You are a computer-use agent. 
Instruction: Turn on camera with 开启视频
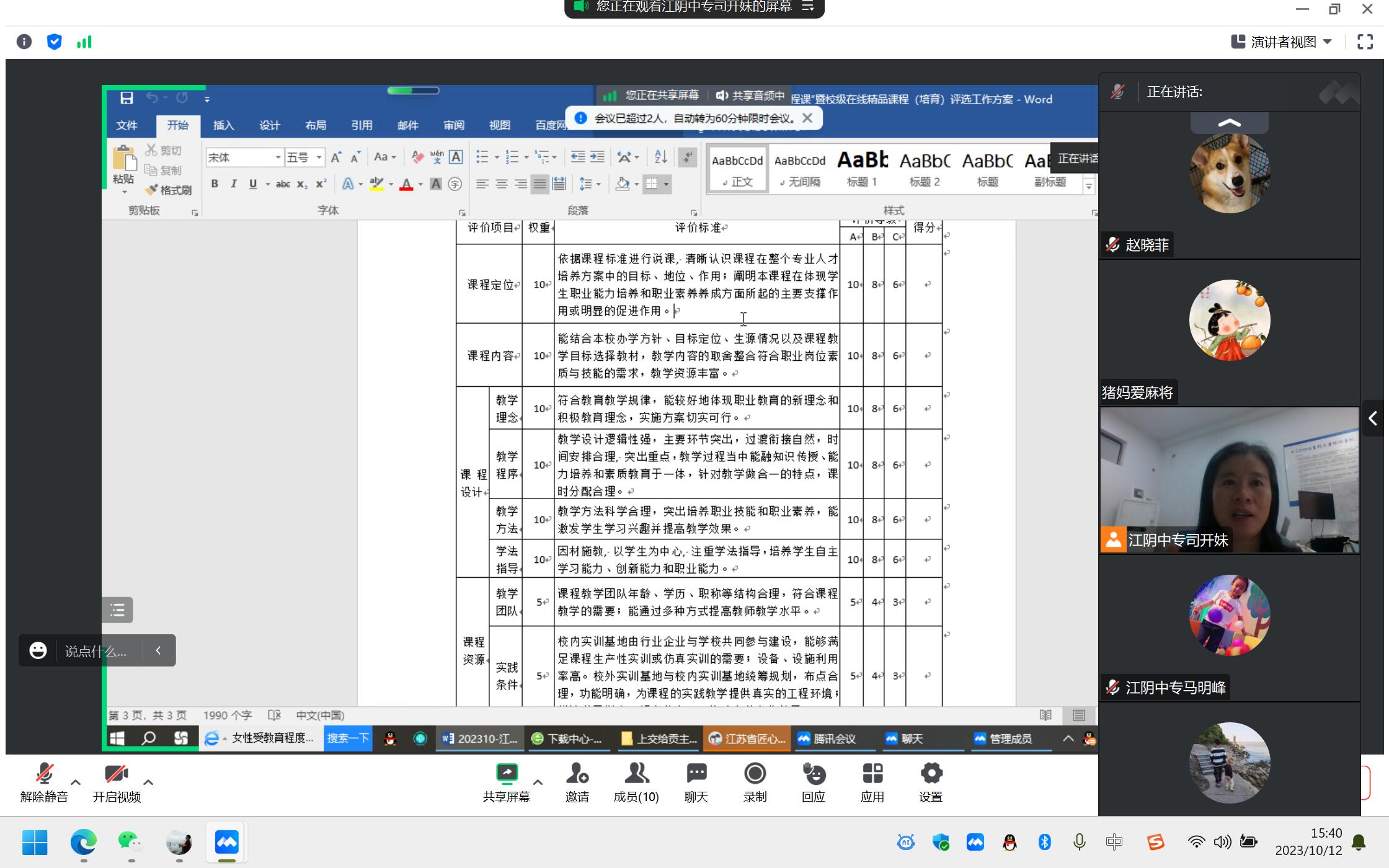click(117, 782)
